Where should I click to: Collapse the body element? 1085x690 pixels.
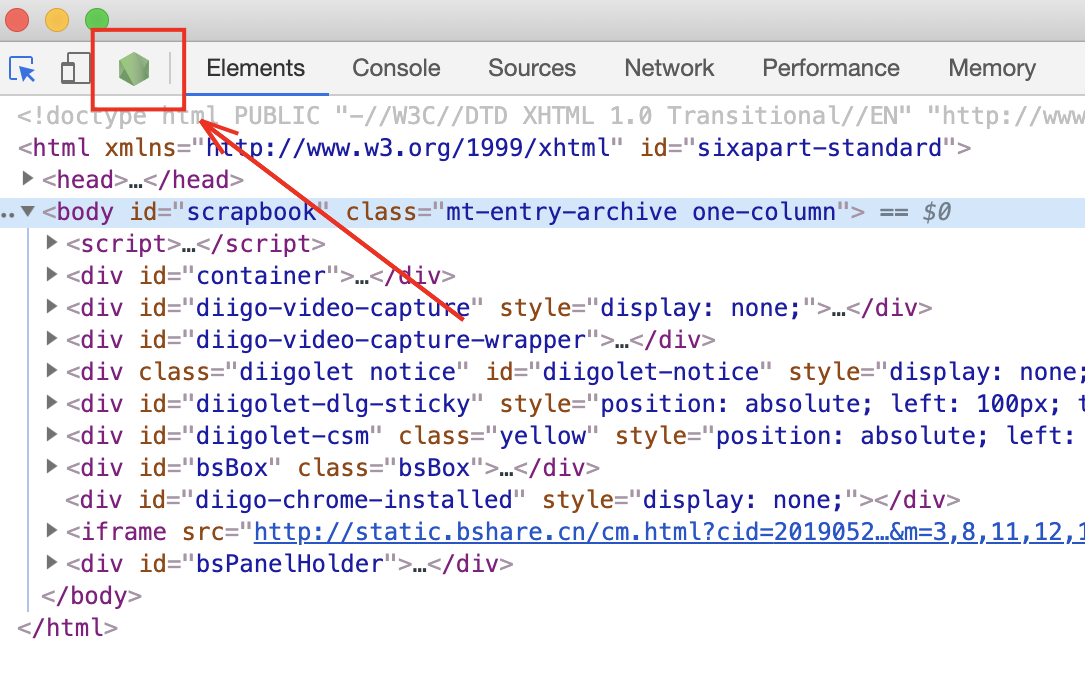pyautogui.click(x=28, y=211)
